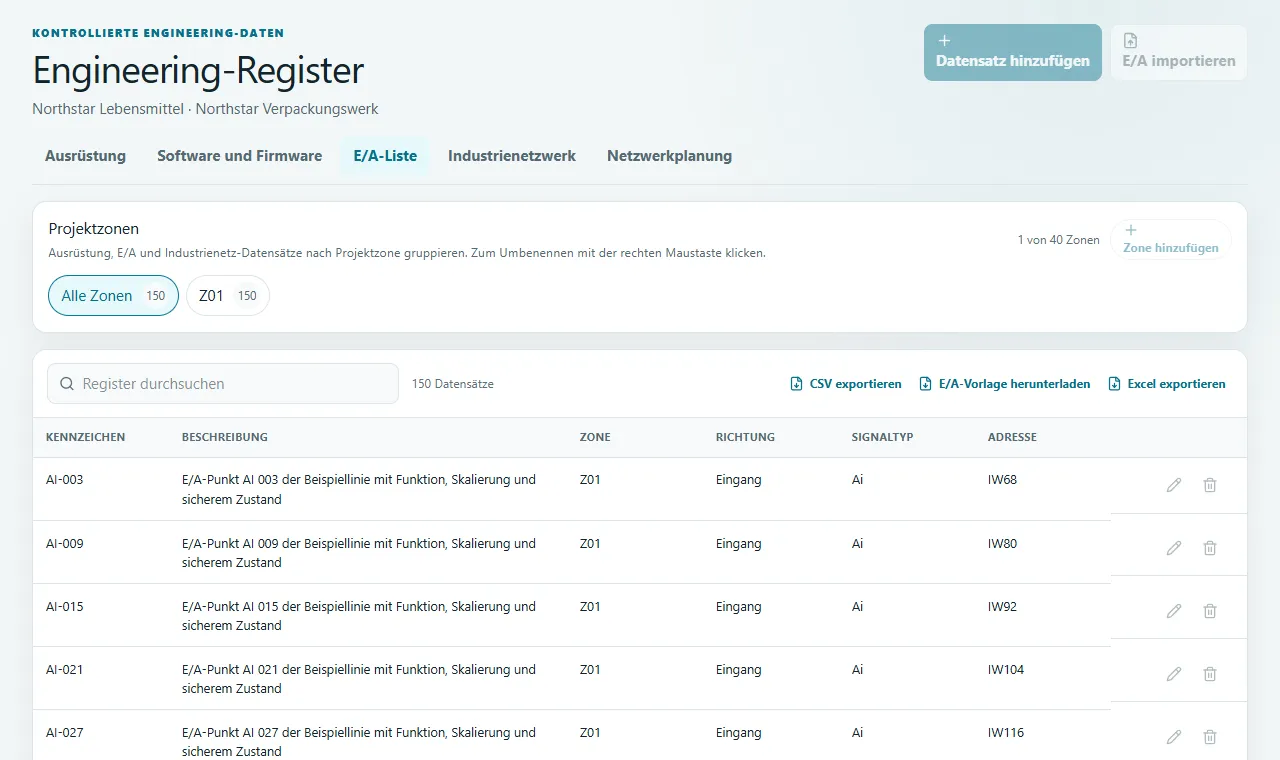1280x760 pixels.
Task: Delete the AI-003 record trash icon
Action: (1210, 485)
